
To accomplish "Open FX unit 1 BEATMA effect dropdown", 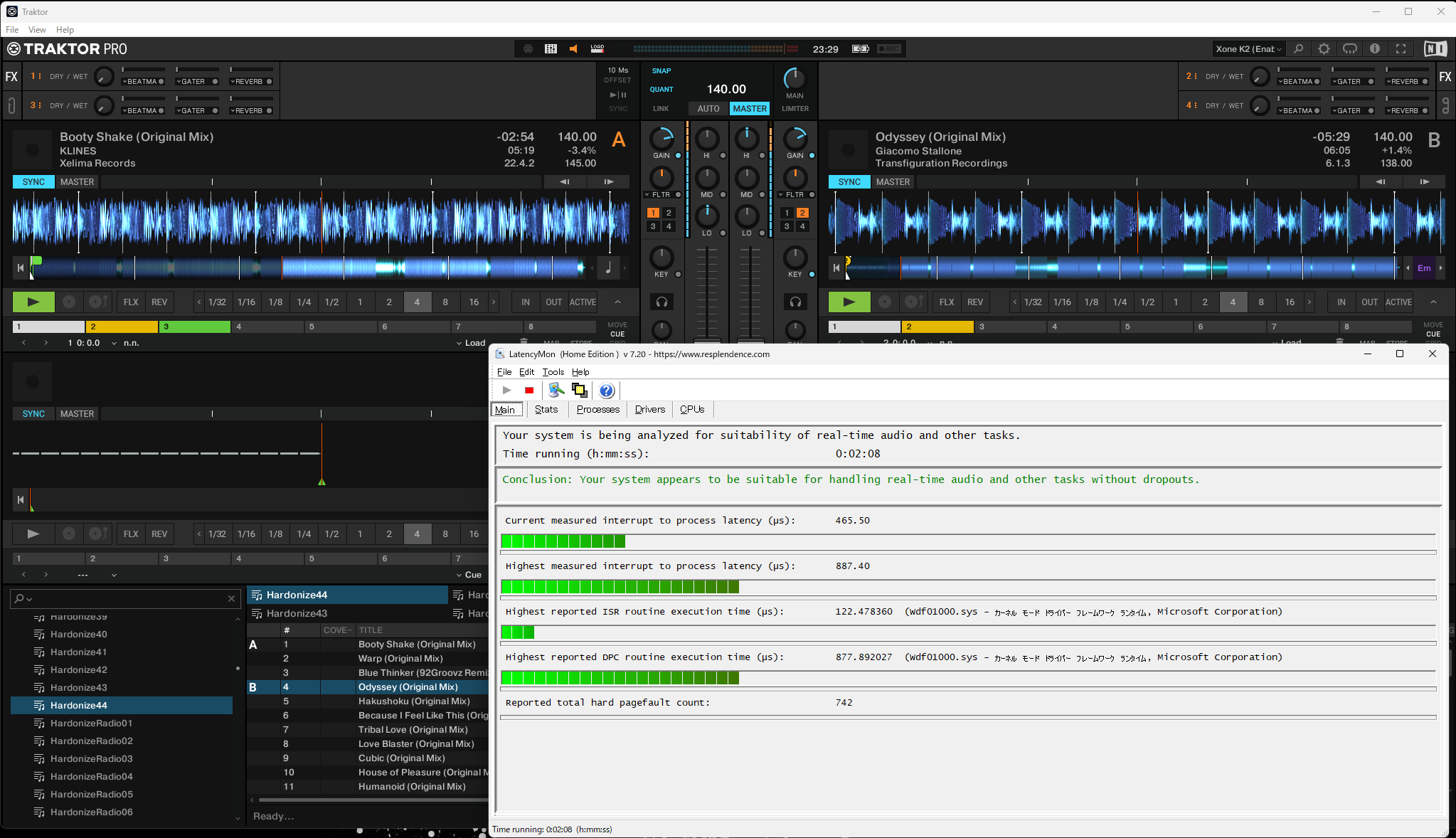I will point(144,82).
